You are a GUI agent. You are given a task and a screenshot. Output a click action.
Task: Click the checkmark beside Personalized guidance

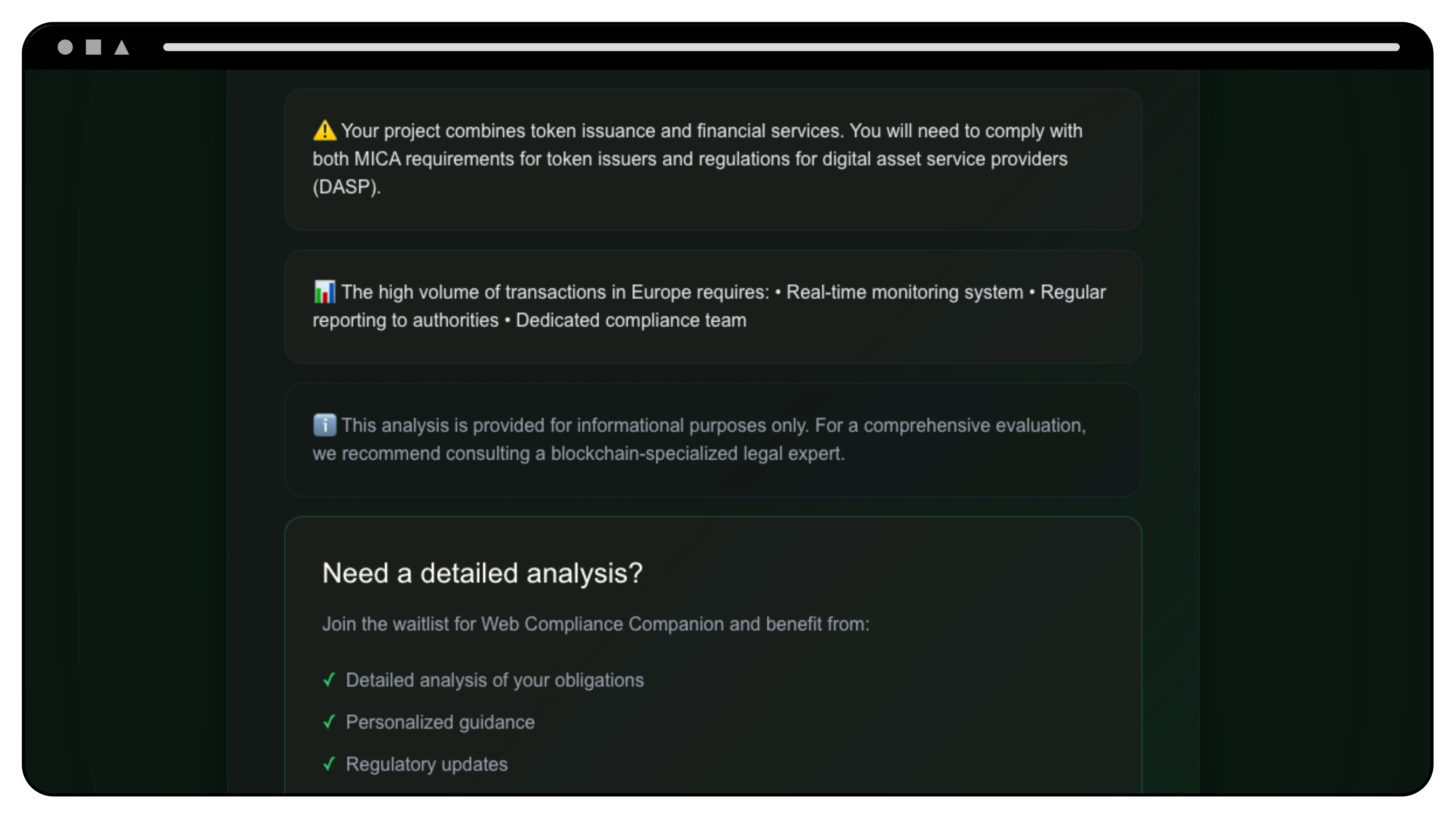(329, 722)
